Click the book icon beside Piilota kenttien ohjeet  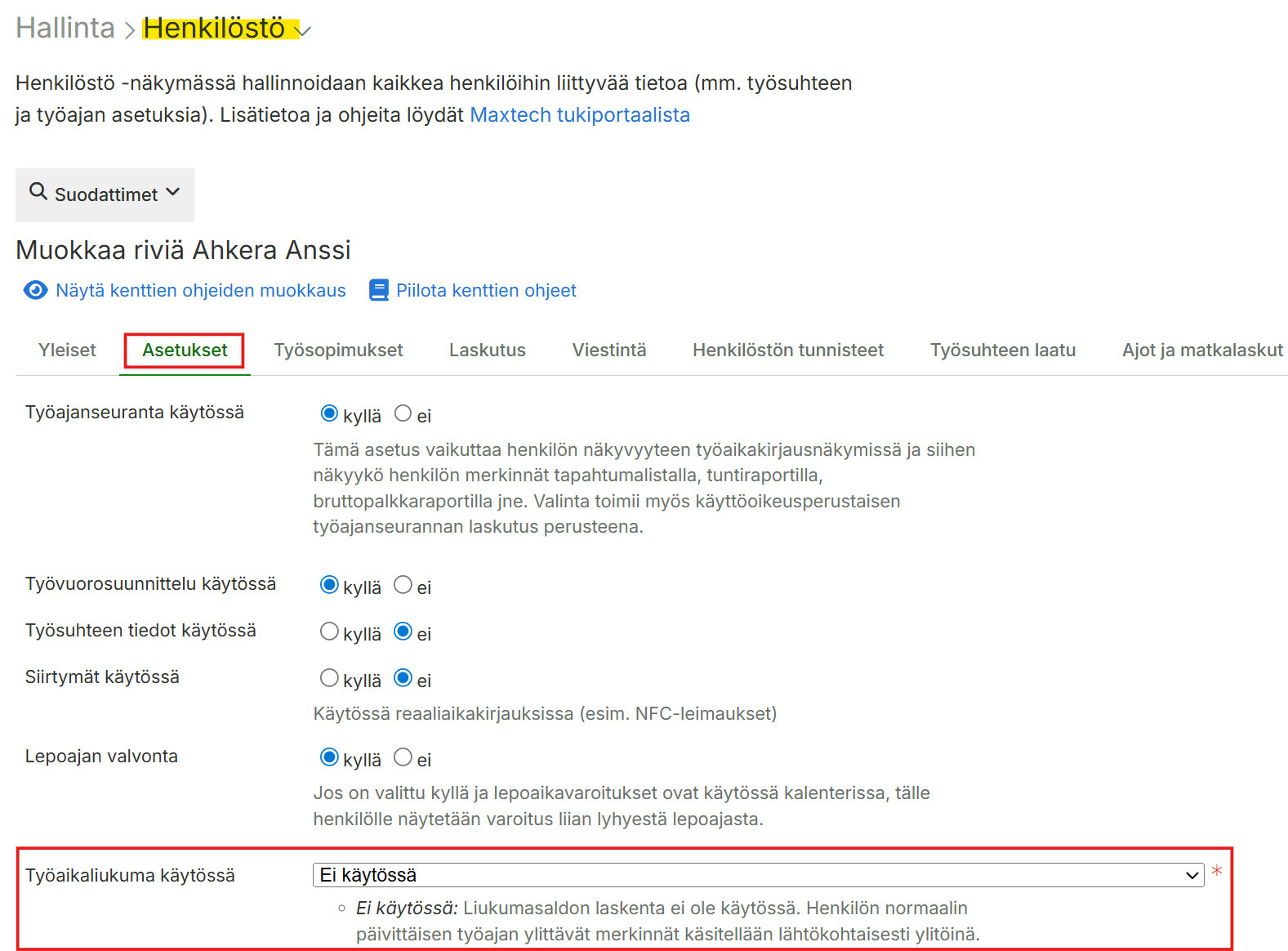pyautogui.click(x=378, y=291)
